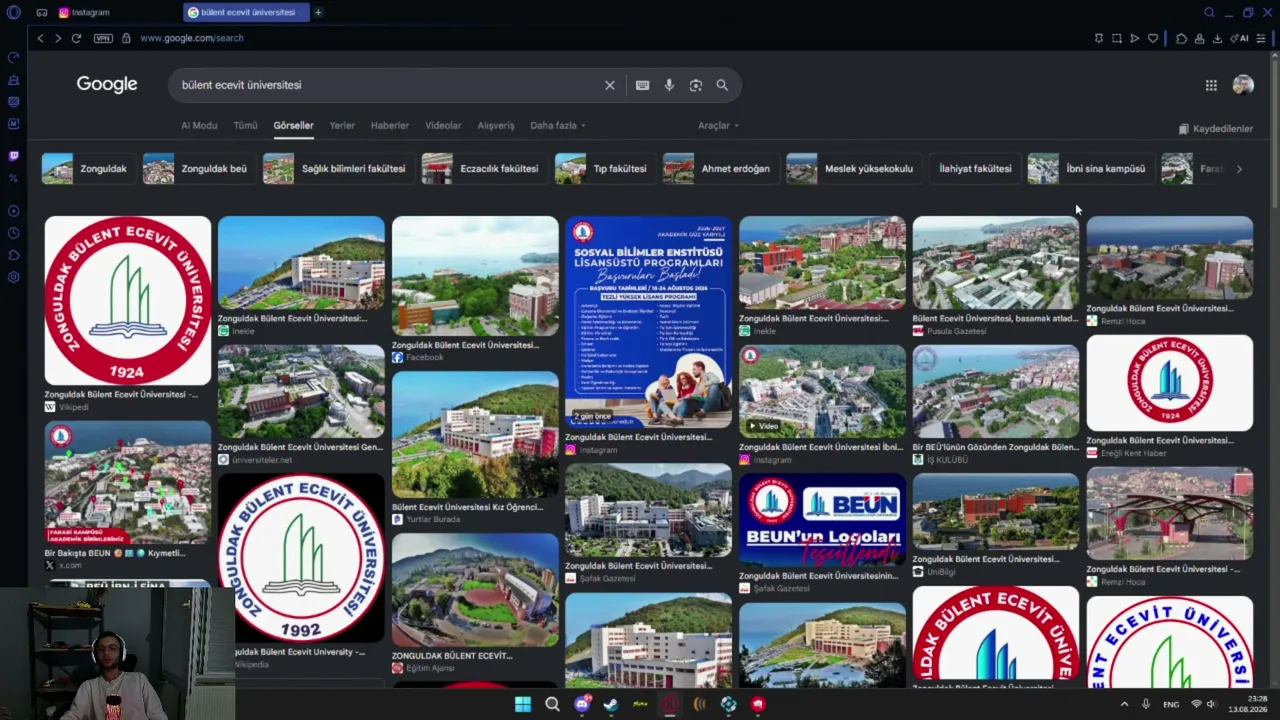Open the BEUN'un Logoları image result
The width and height of the screenshot is (1280, 720).
(822, 519)
